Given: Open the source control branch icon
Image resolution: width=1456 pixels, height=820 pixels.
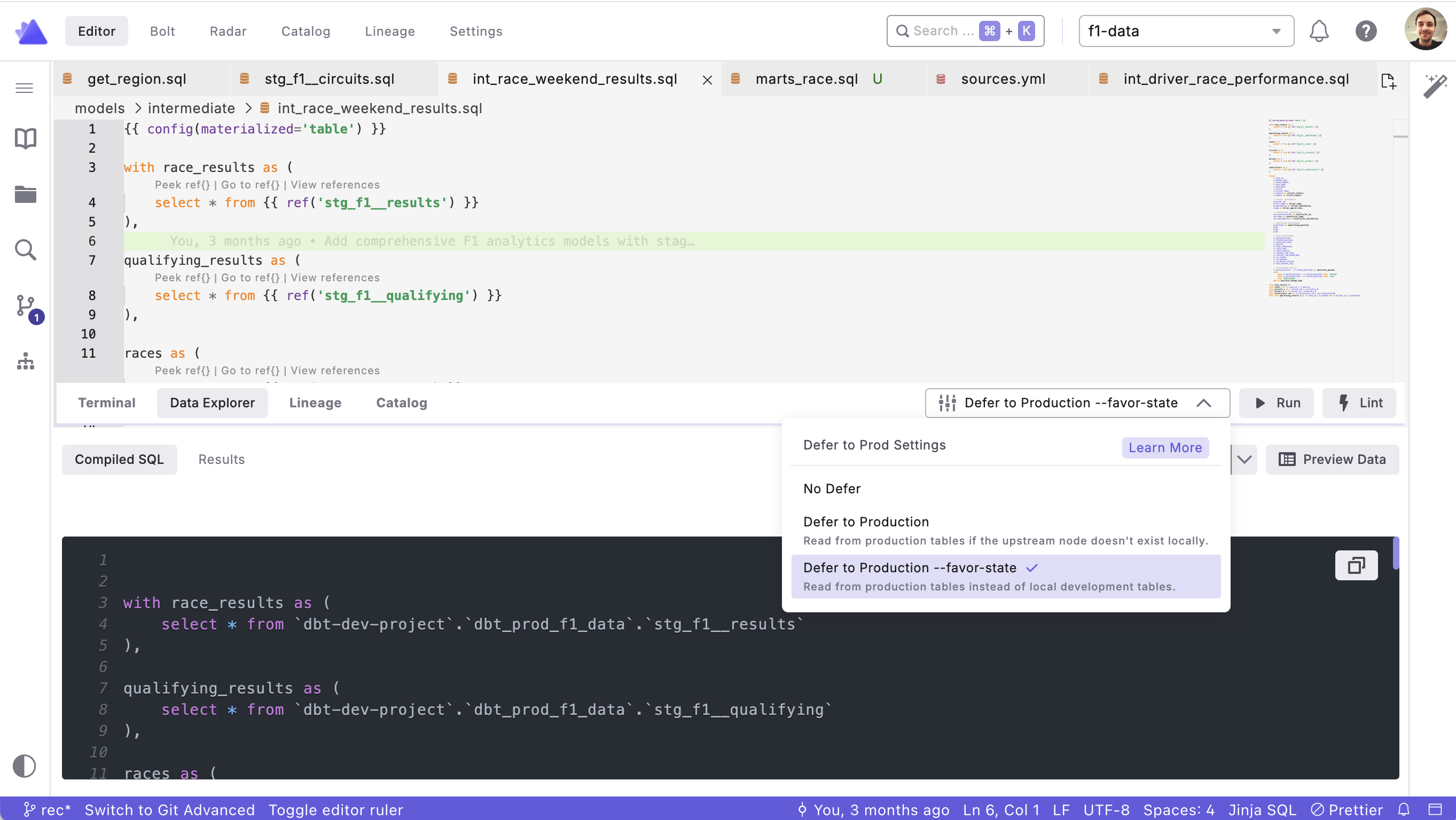Looking at the screenshot, I should [26, 306].
